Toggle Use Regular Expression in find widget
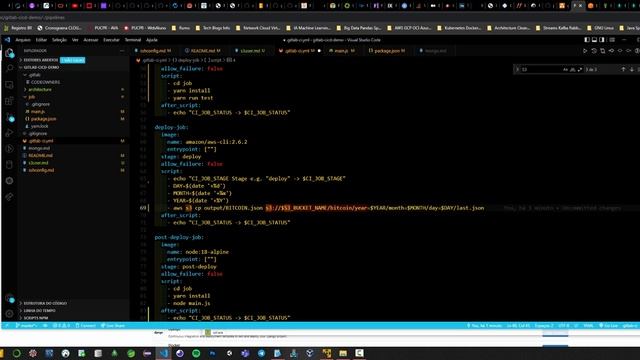640x360 pixels. (580, 69)
